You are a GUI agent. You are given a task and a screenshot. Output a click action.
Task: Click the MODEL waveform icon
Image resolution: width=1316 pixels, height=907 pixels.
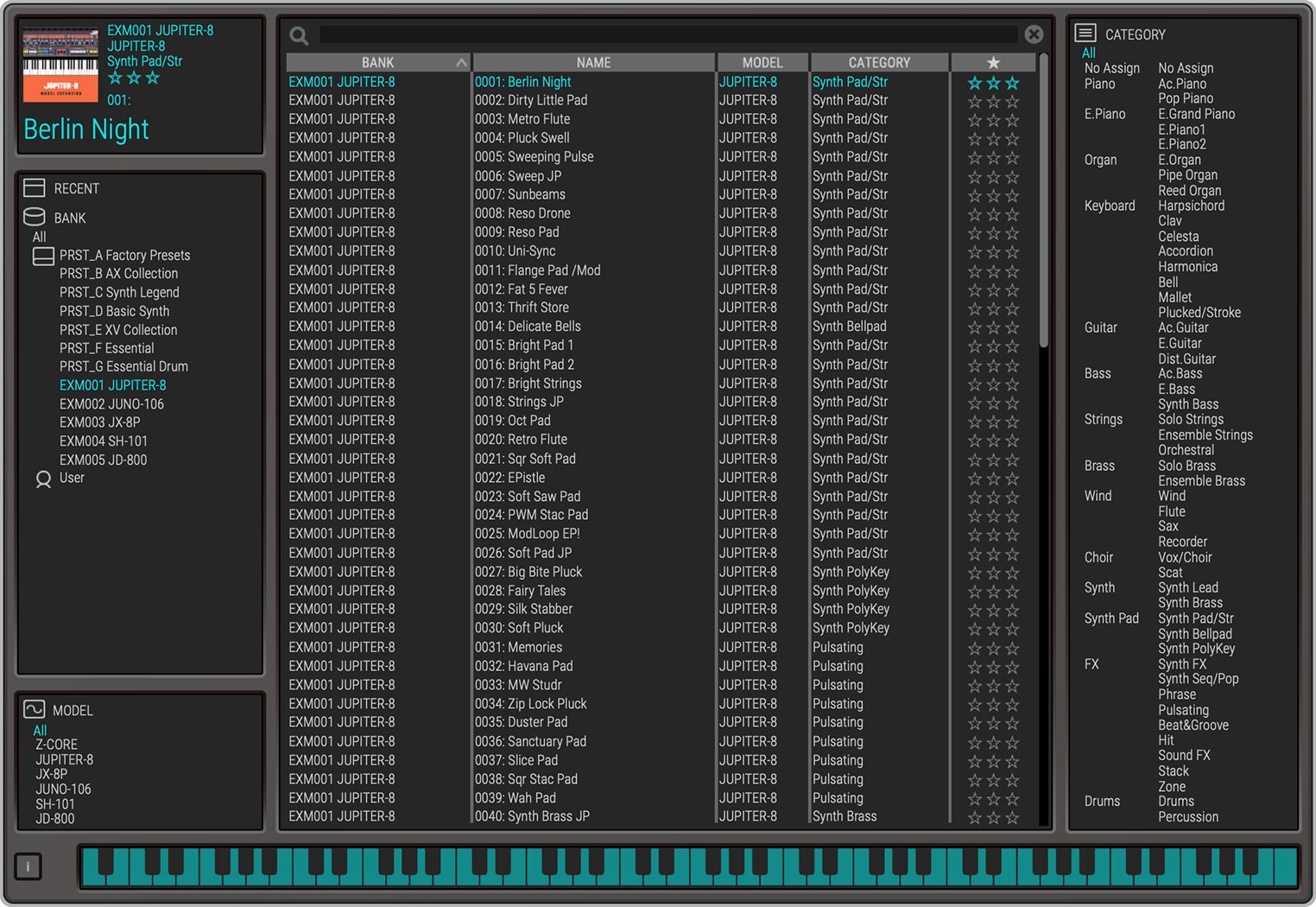click(35, 709)
